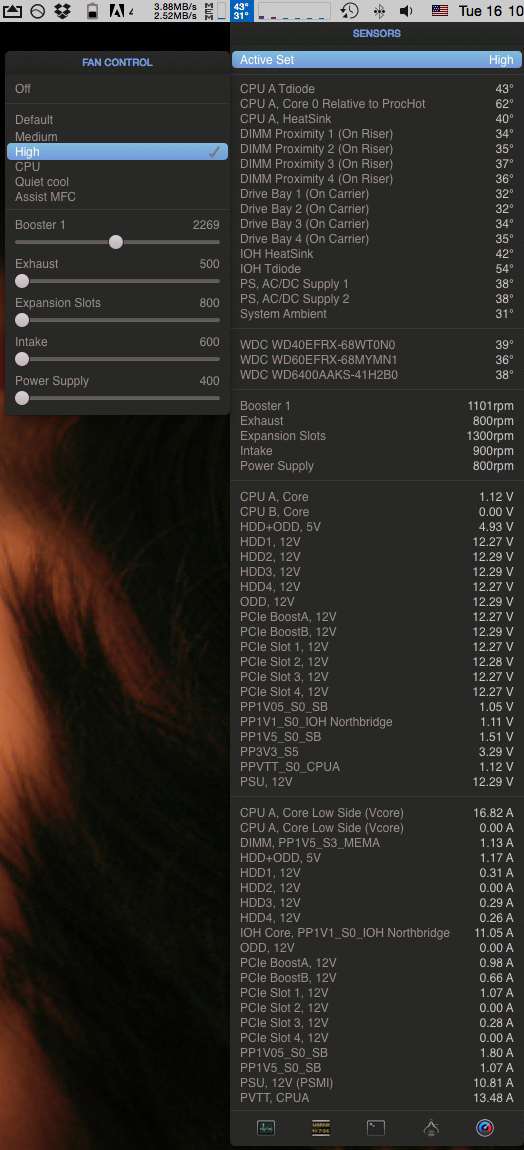This screenshot has width=524, height=1150.
Task: Click the Booster 1 1101rpm fan row
Action: (376, 406)
